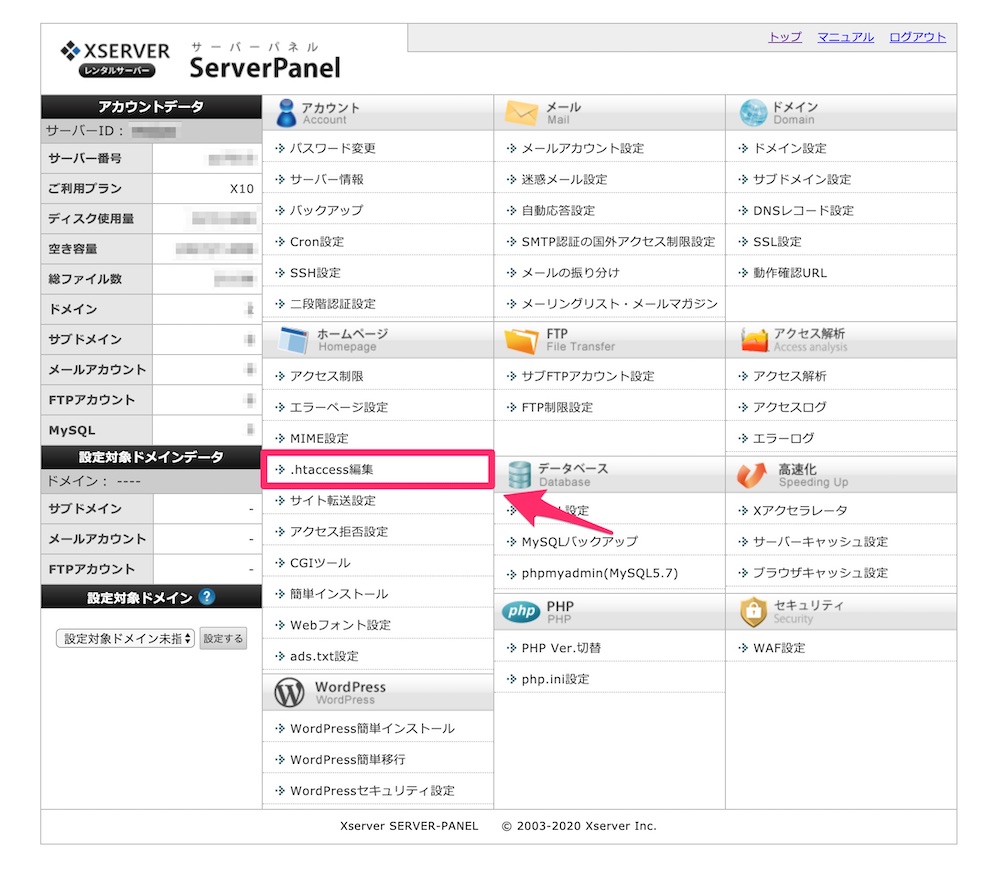Open 二段階認証設定
This screenshot has height=872, width=1000.
(332, 304)
